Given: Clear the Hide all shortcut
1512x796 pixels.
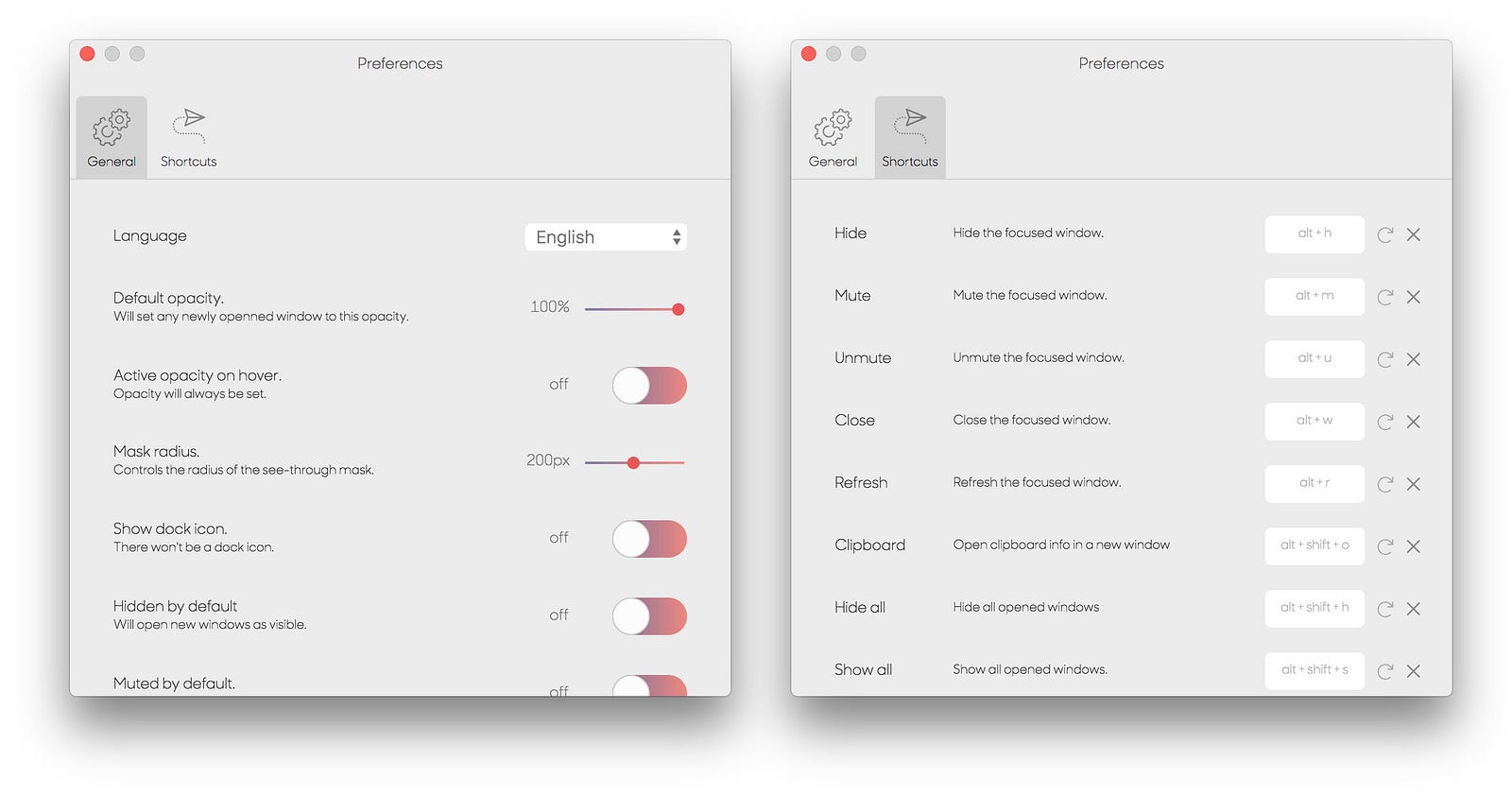Looking at the screenshot, I should 1414,609.
